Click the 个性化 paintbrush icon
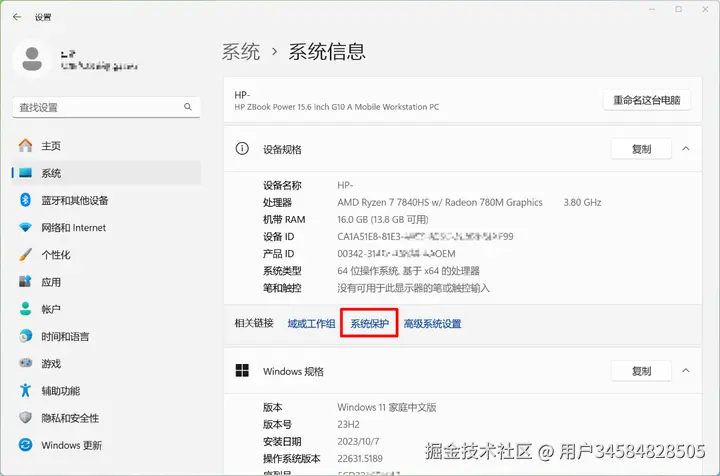This screenshot has height=476, width=720. point(25,254)
